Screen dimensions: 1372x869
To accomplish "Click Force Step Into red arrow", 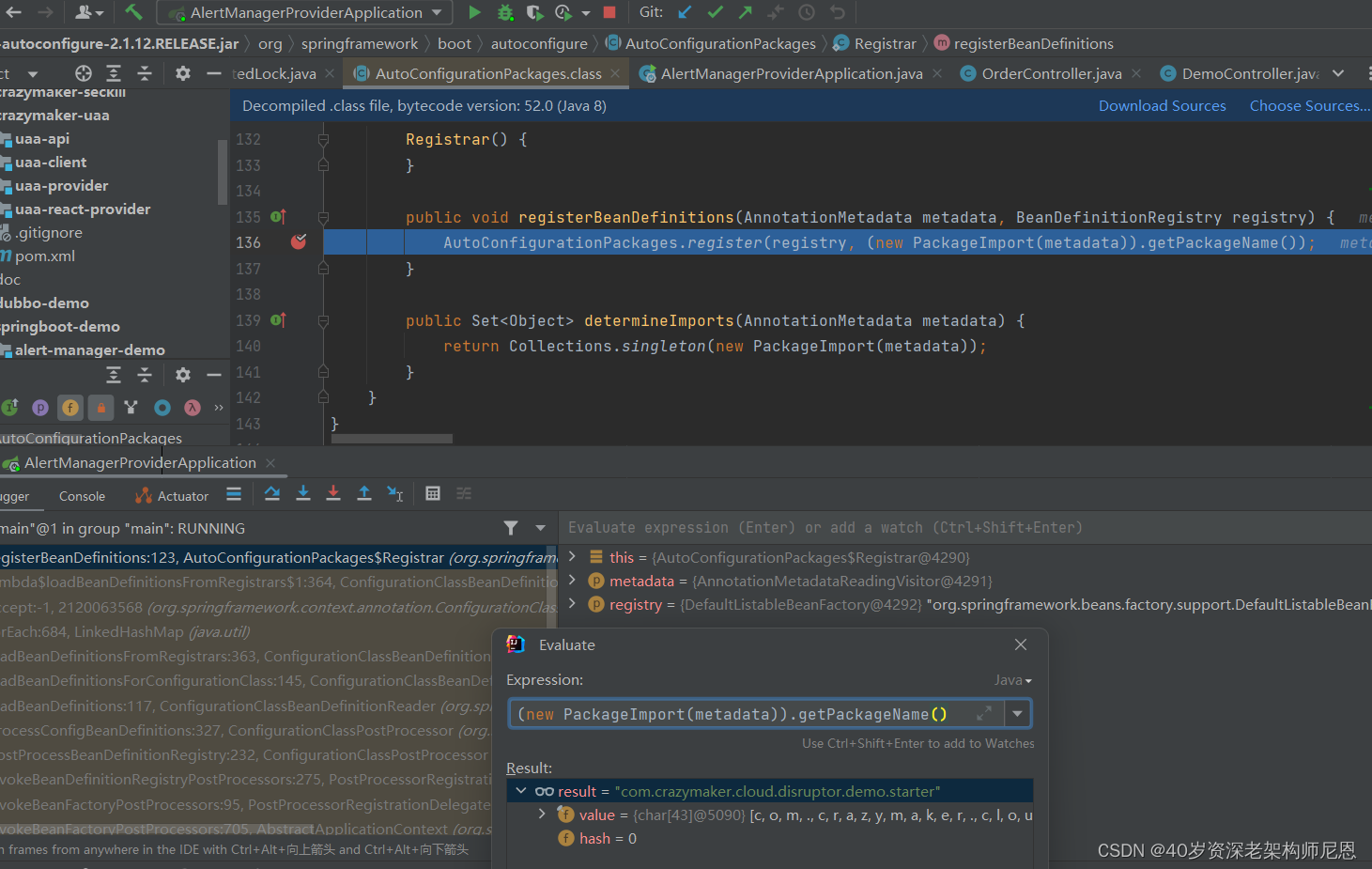I will [333, 493].
